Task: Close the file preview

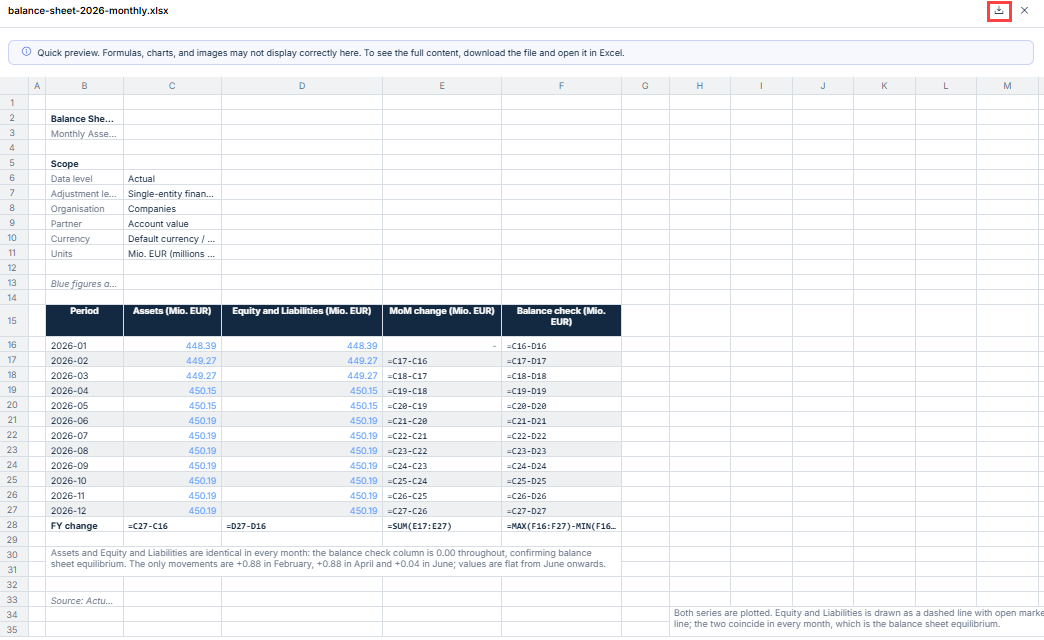Action: coord(1025,11)
